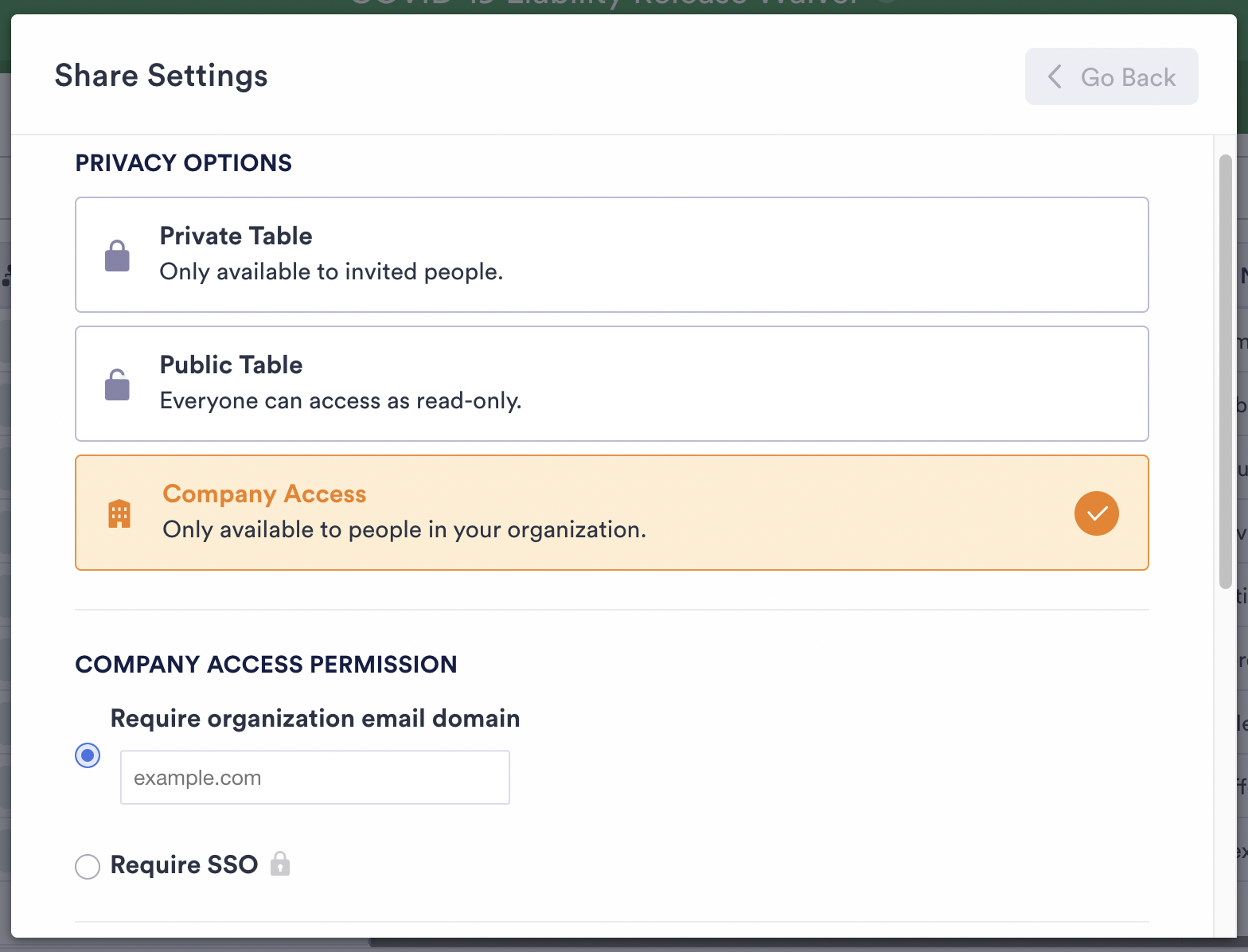Select the Public Table heading
Image resolution: width=1248 pixels, height=952 pixels.
(x=231, y=365)
